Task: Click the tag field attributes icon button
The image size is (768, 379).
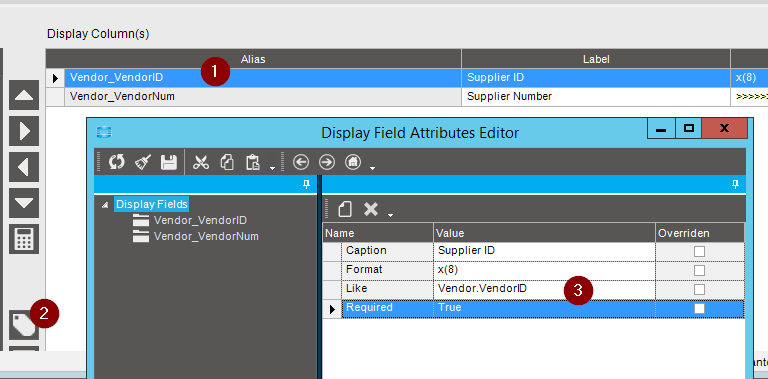Action: (x=24, y=325)
